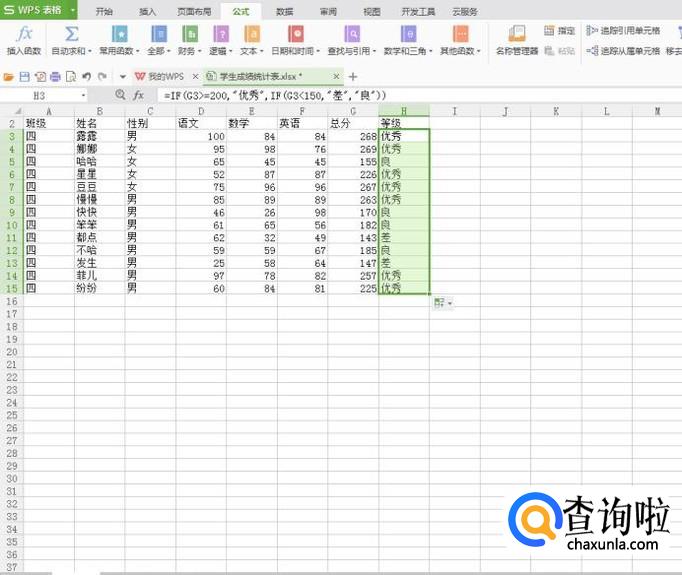Open the Insert Function (插入函数) dialog
682x575 pixels.
pyautogui.click(x=24, y=40)
